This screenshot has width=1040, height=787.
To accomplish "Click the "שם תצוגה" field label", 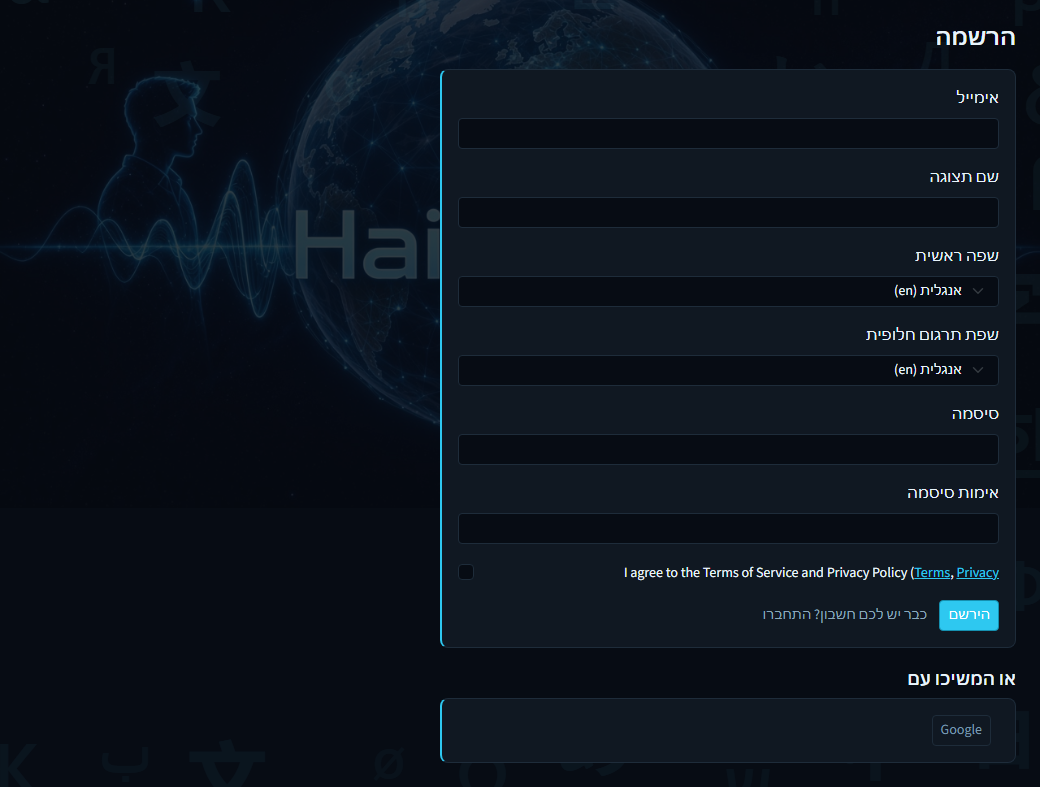I will 964,177.
